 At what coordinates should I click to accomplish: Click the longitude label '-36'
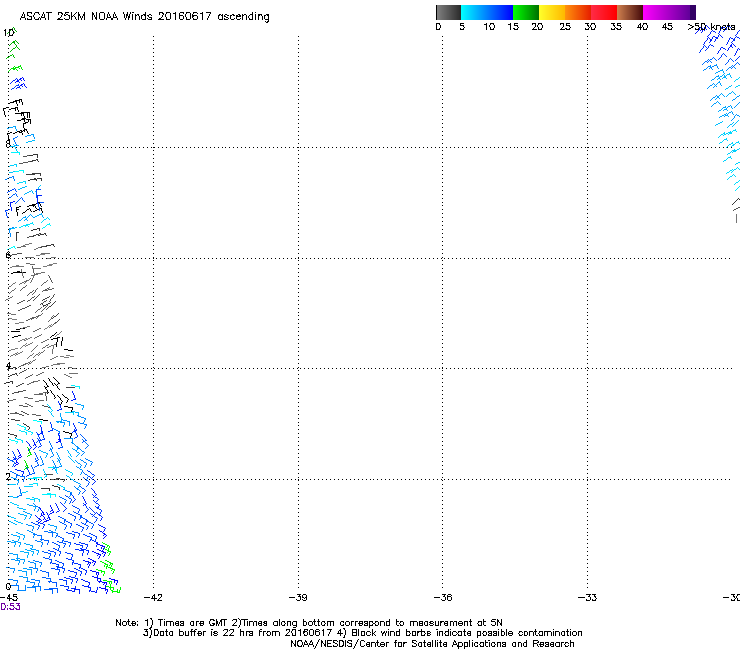point(443,598)
